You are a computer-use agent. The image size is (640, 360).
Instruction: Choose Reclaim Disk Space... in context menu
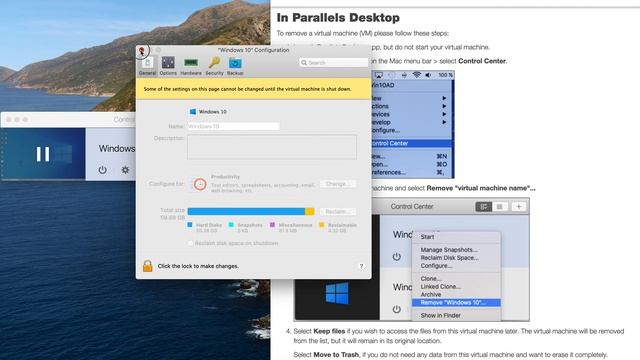click(449, 258)
